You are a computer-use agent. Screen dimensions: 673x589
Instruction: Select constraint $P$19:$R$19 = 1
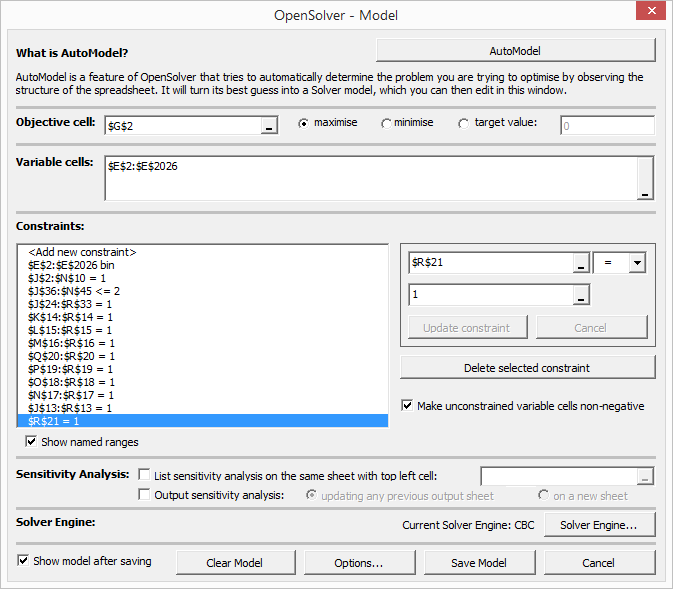pyautogui.click(x=203, y=369)
